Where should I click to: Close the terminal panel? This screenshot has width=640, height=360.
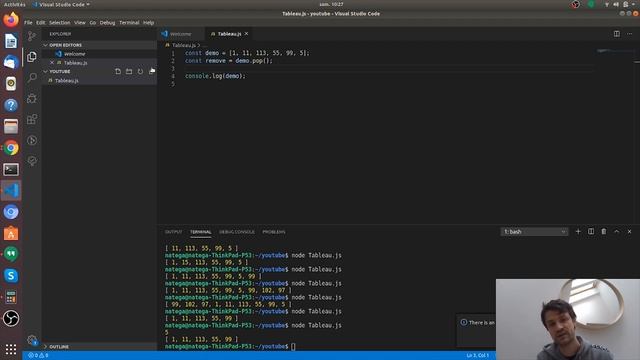coord(629,231)
